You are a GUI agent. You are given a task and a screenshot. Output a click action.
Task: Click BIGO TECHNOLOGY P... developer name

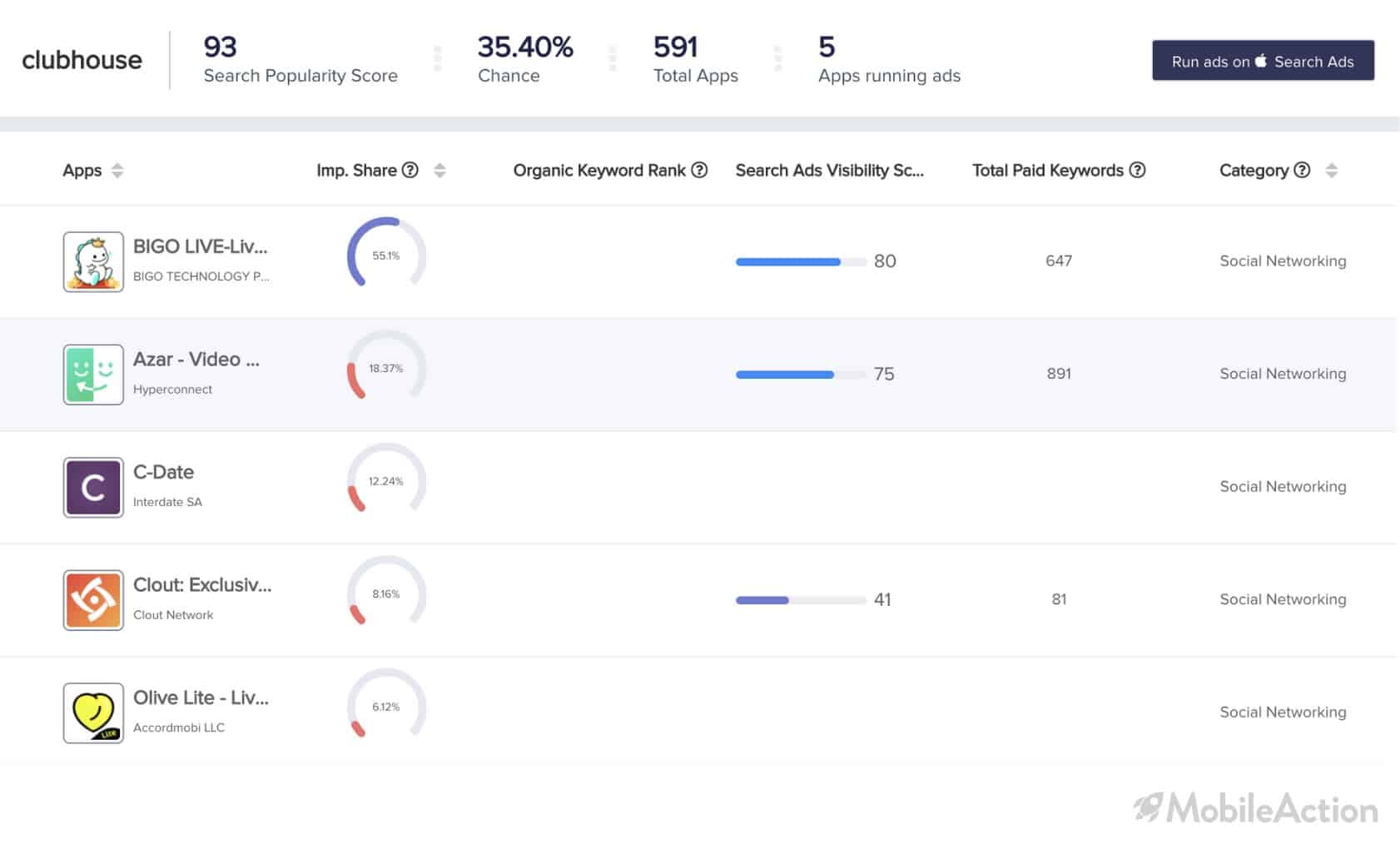[201, 276]
